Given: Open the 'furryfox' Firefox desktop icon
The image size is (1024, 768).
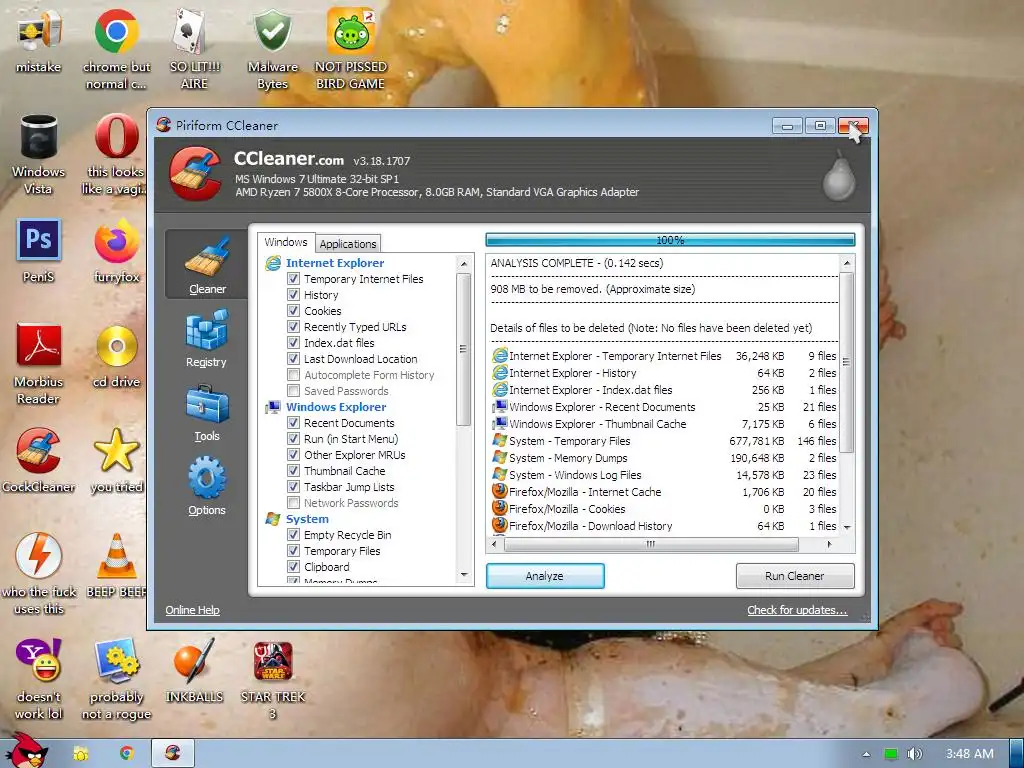Looking at the screenshot, I should (116, 251).
